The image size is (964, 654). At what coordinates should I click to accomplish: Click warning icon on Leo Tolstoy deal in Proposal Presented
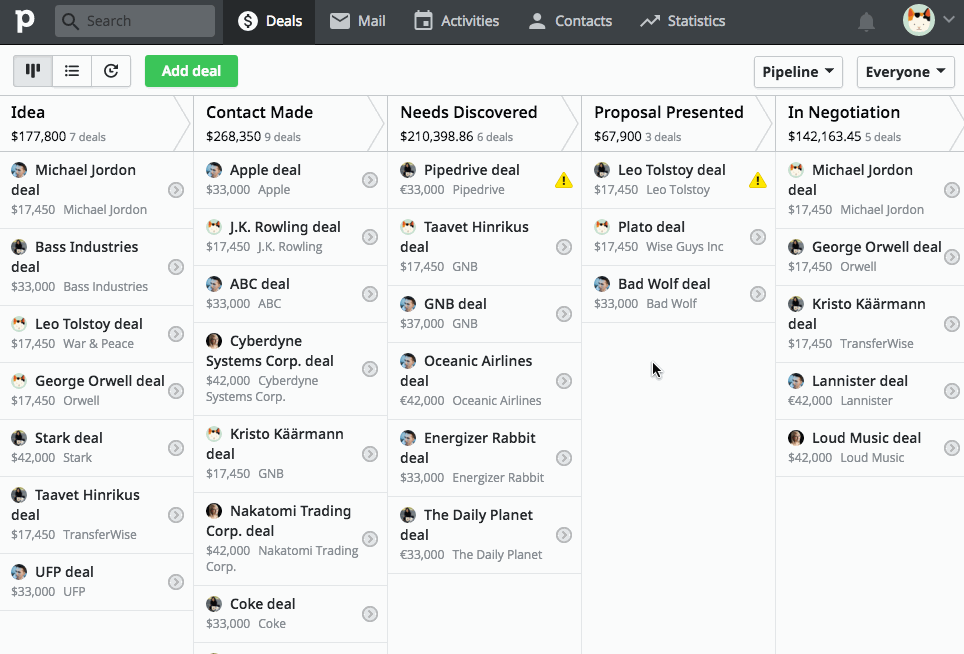pos(758,181)
